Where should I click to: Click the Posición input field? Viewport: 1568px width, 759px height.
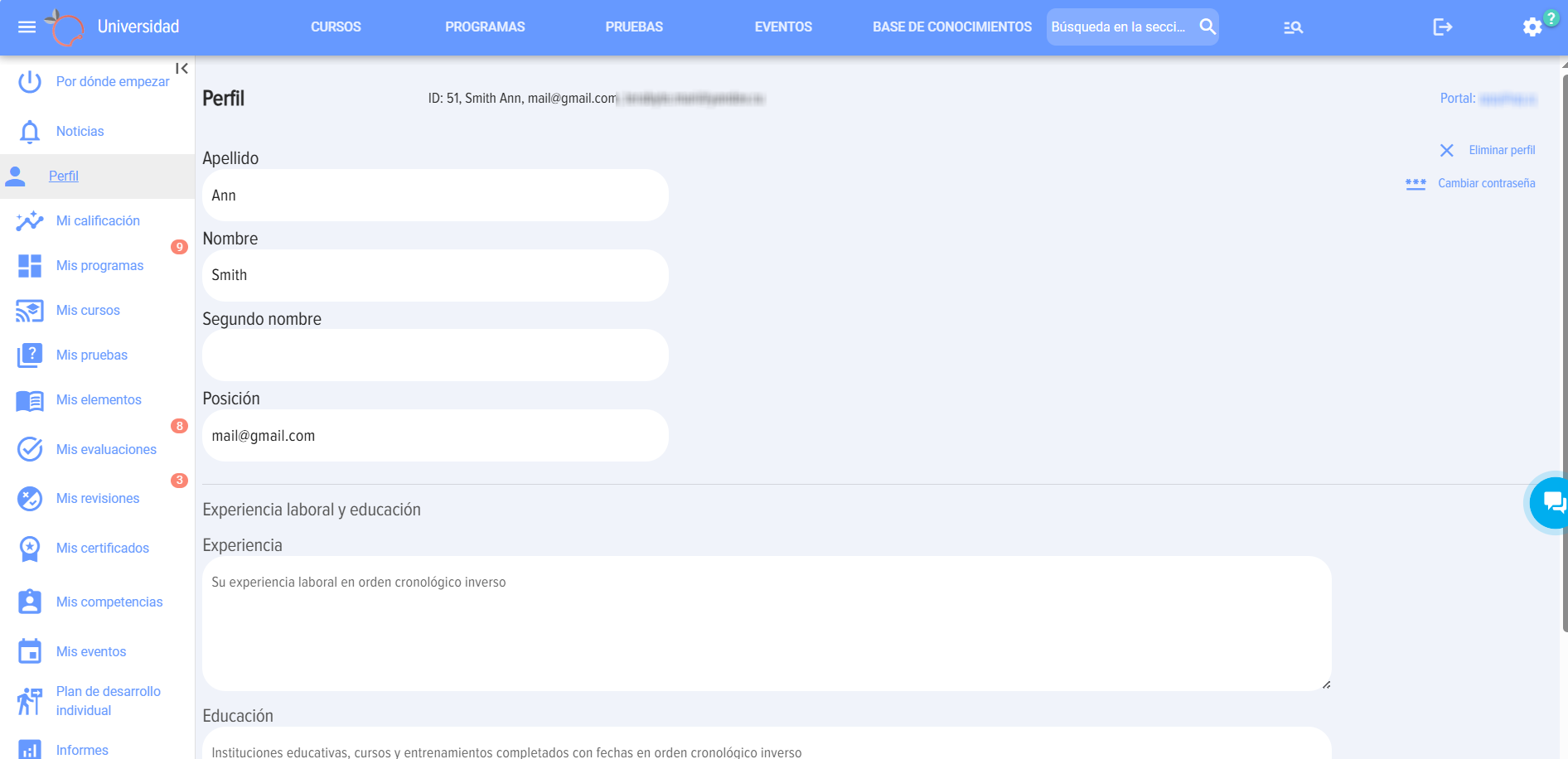pyautogui.click(x=435, y=436)
